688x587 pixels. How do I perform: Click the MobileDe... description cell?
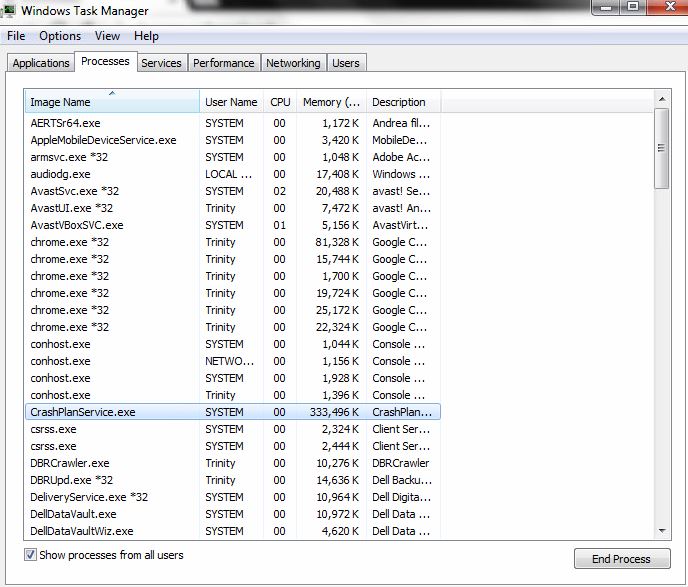(399, 140)
